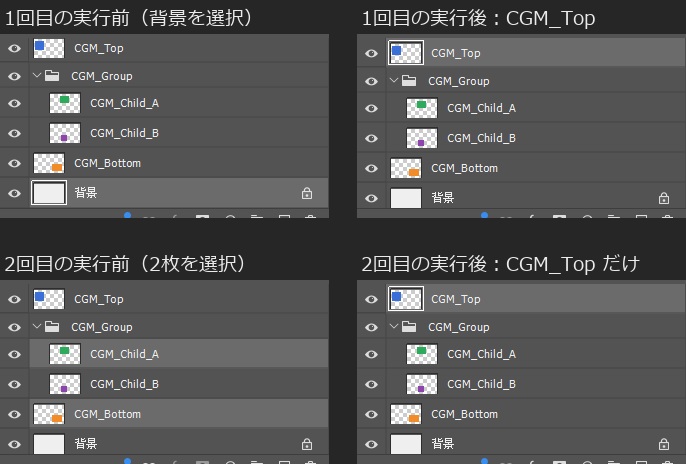
Task: Select CGM_Bottom thumbnail in 1回目の実行後 panel
Action: tap(406, 168)
